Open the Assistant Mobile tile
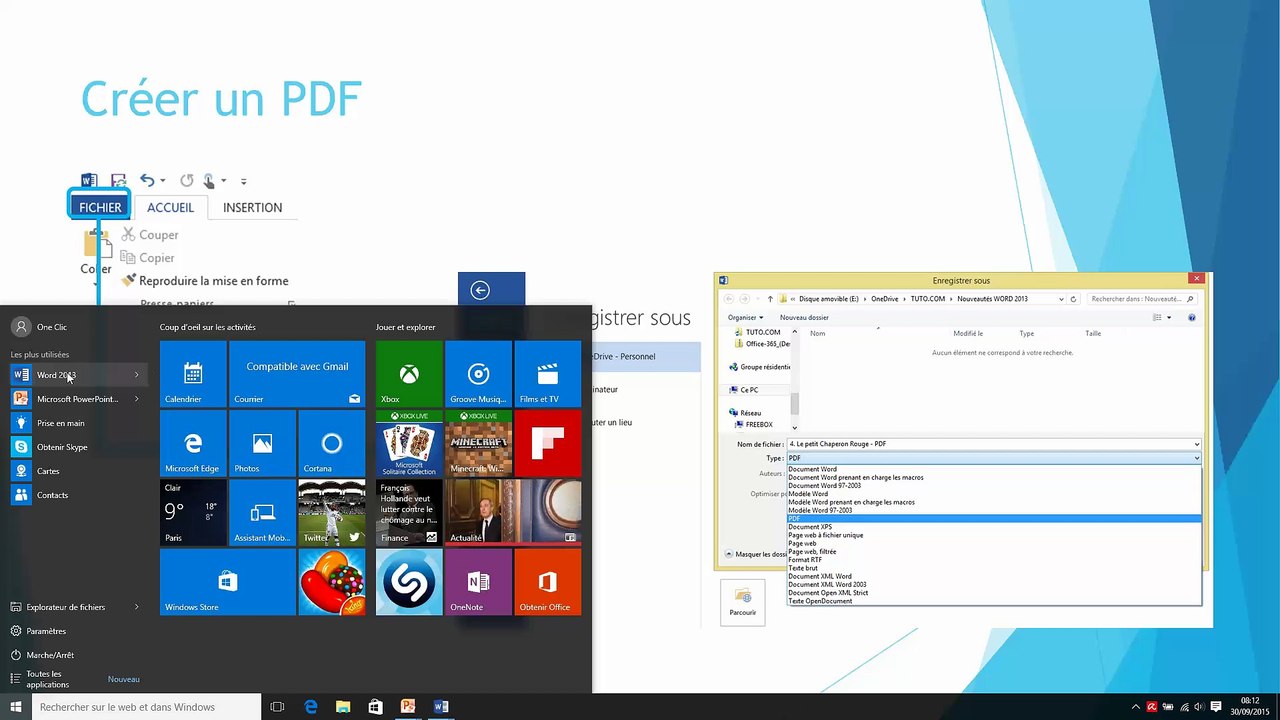Viewport: 1280px width, 720px height. tap(262, 513)
